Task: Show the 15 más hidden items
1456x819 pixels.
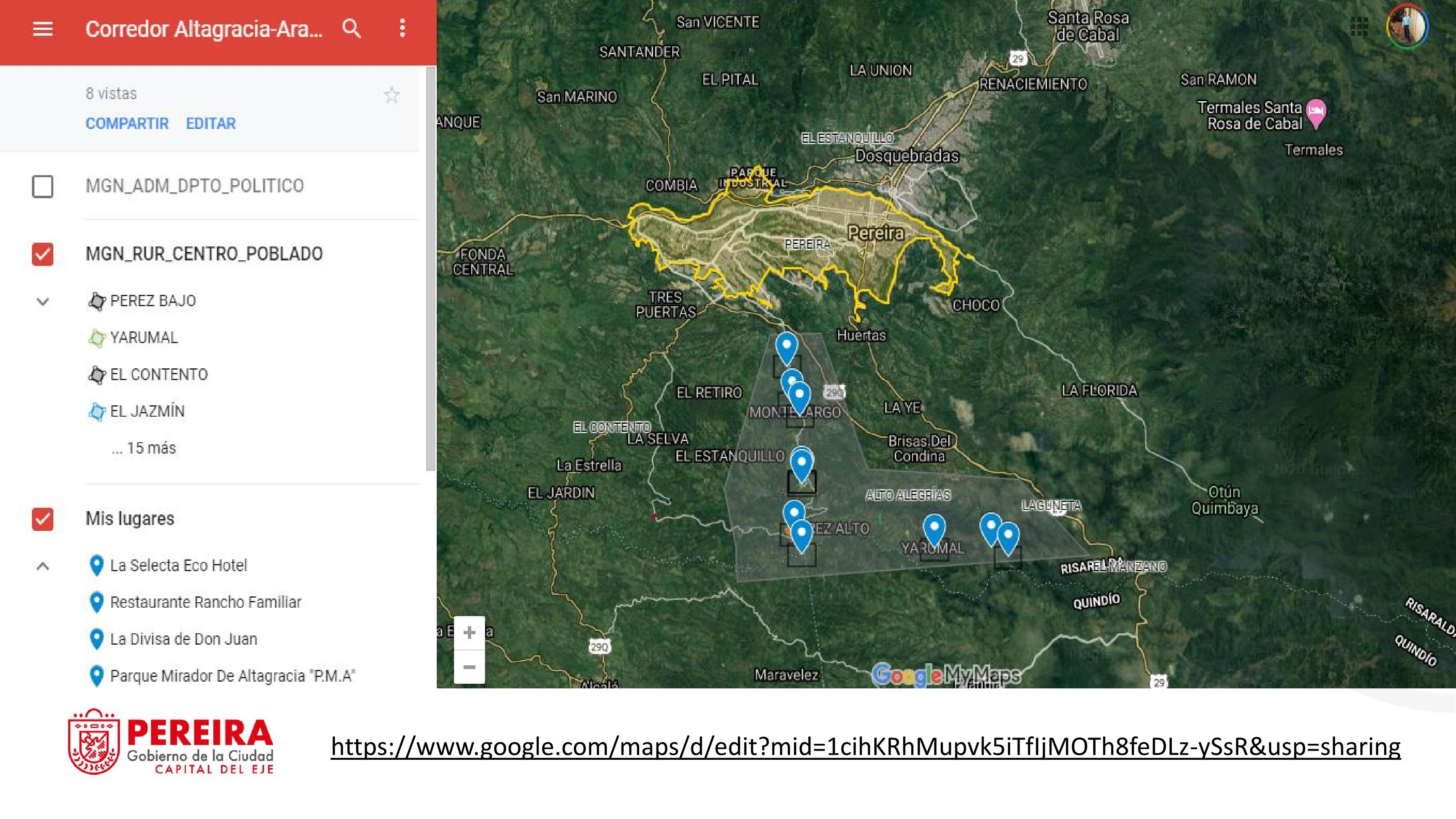Action: pos(144,448)
